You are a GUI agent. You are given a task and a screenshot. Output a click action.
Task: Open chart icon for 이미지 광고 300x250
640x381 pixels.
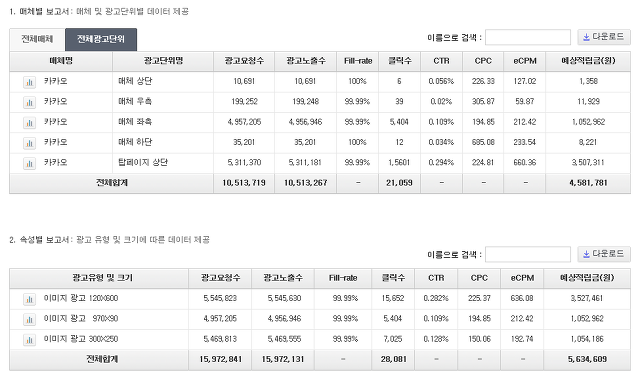(29, 340)
